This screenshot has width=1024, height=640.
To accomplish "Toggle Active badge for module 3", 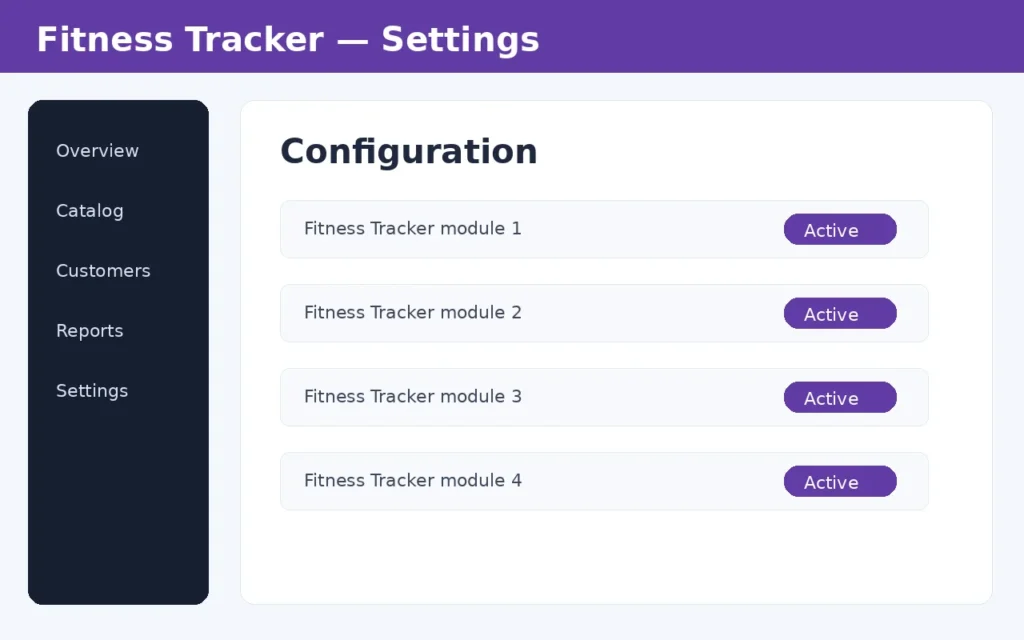I will (x=840, y=398).
